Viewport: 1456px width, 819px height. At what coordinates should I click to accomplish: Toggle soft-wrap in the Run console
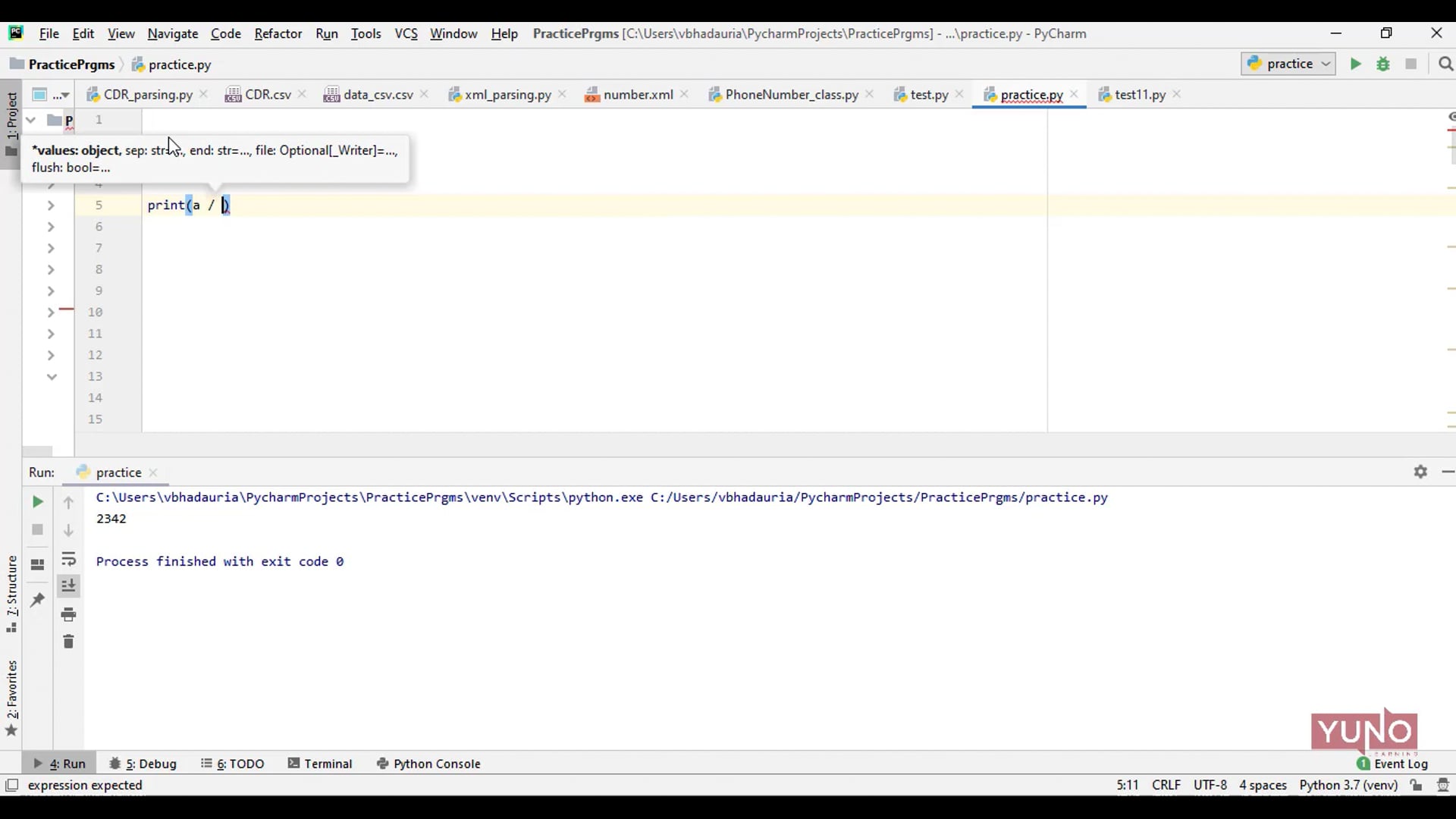coord(68,559)
